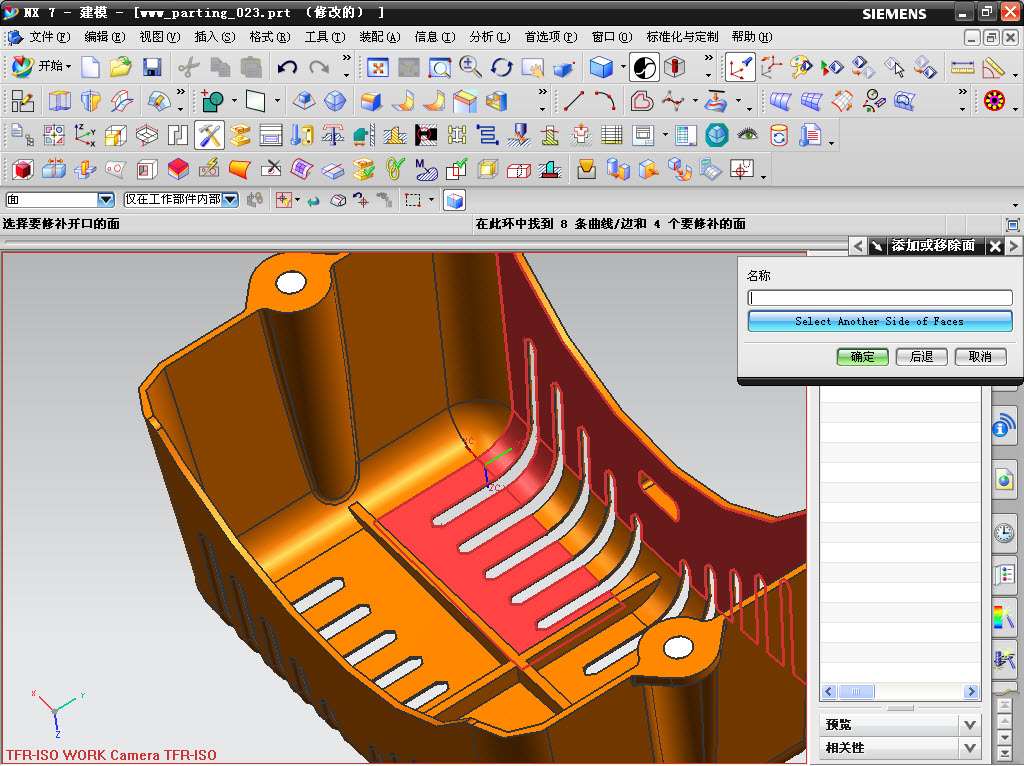Focus the 名称 name input field
Viewport: 1024px width, 766px height.
point(879,298)
